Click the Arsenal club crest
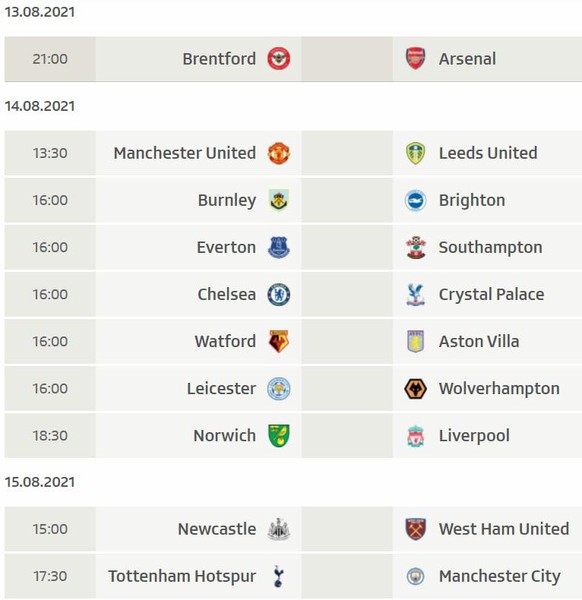The height and width of the screenshot is (600, 582). click(415, 59)
